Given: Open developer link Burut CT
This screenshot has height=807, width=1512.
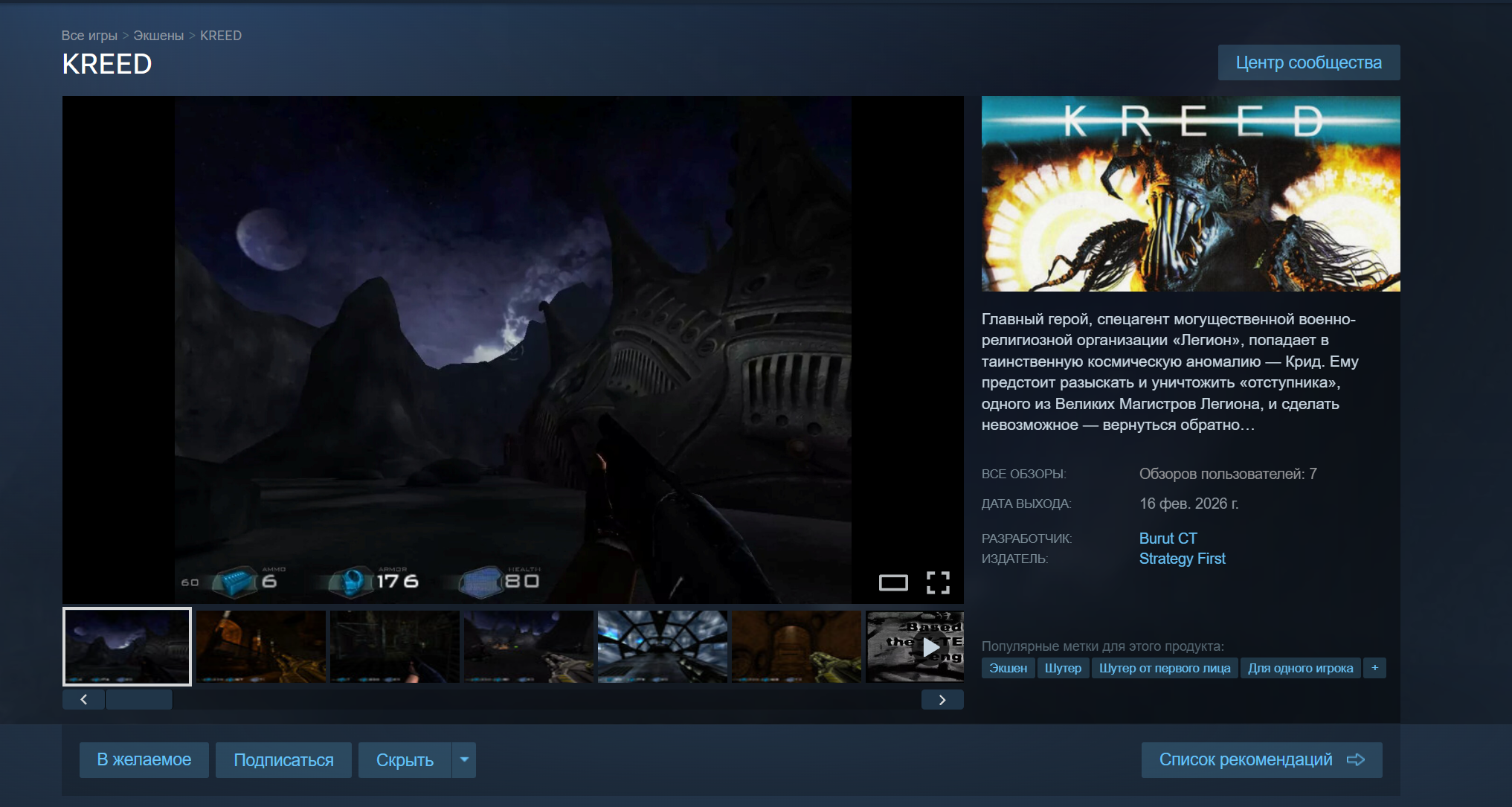Looking at the screenshot, I should [1168, 538].
